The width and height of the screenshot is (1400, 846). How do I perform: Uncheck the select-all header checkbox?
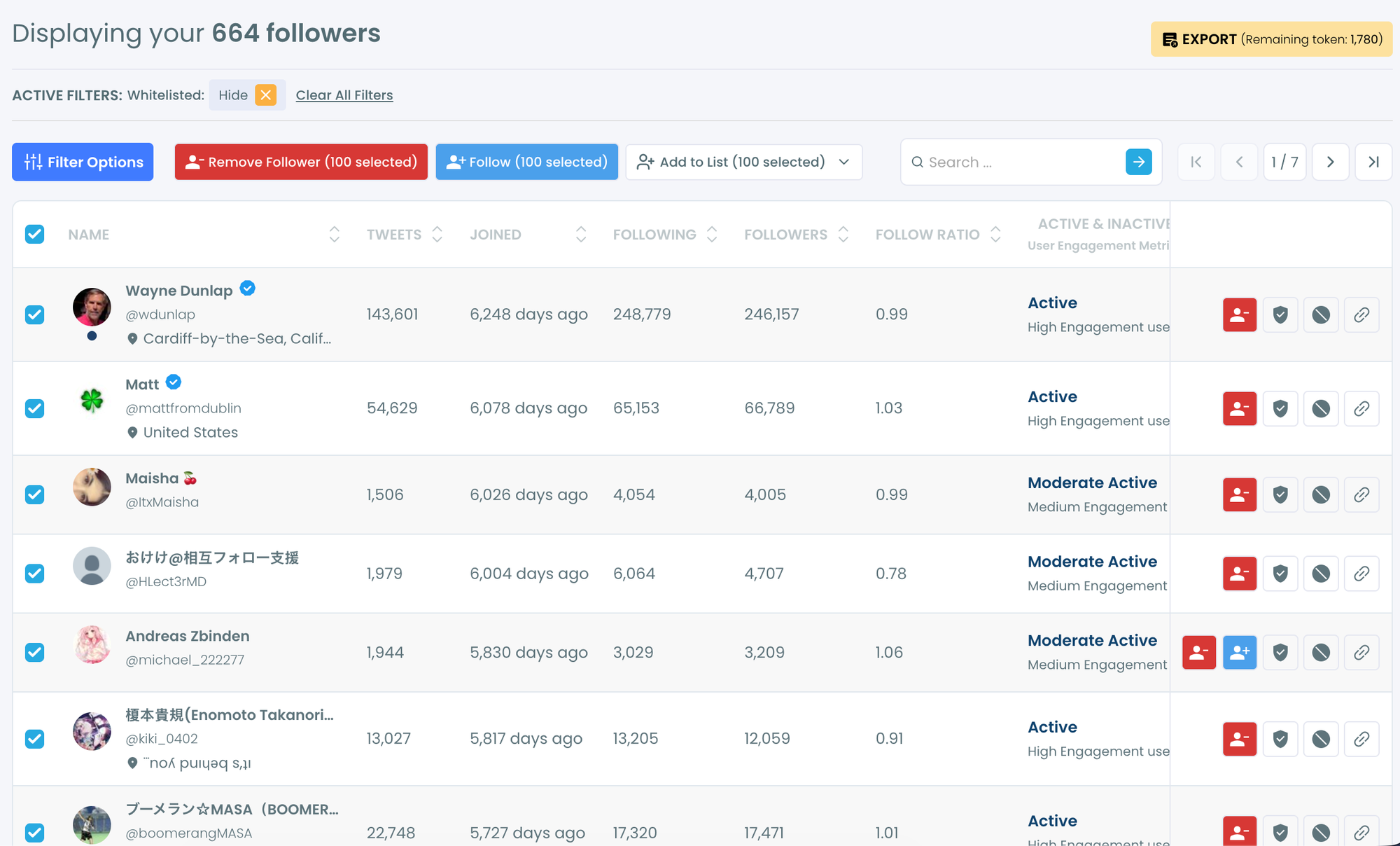click(x=35, y=234)
